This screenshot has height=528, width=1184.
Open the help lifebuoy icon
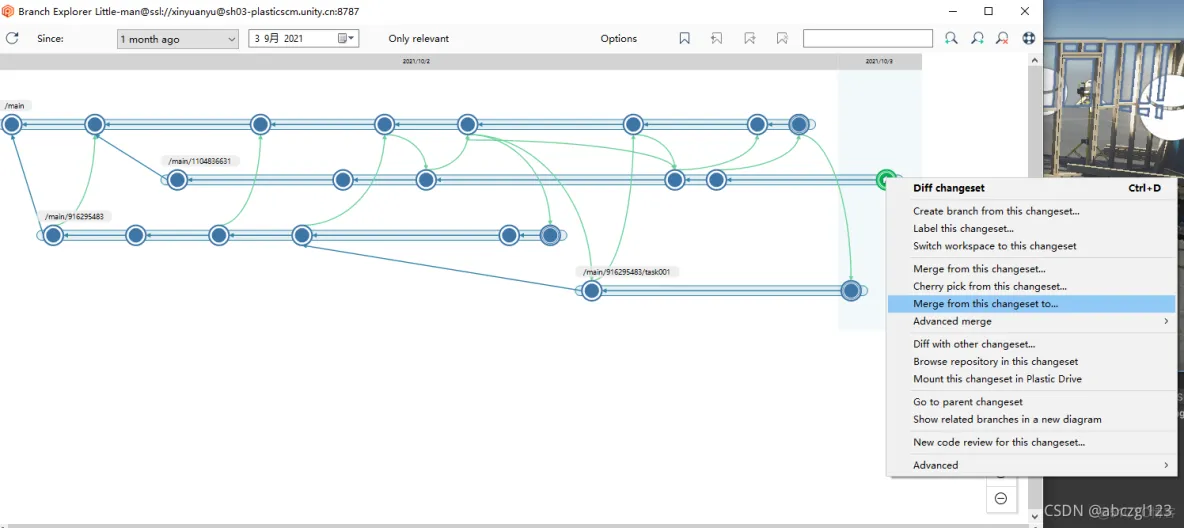point(1028,39)
